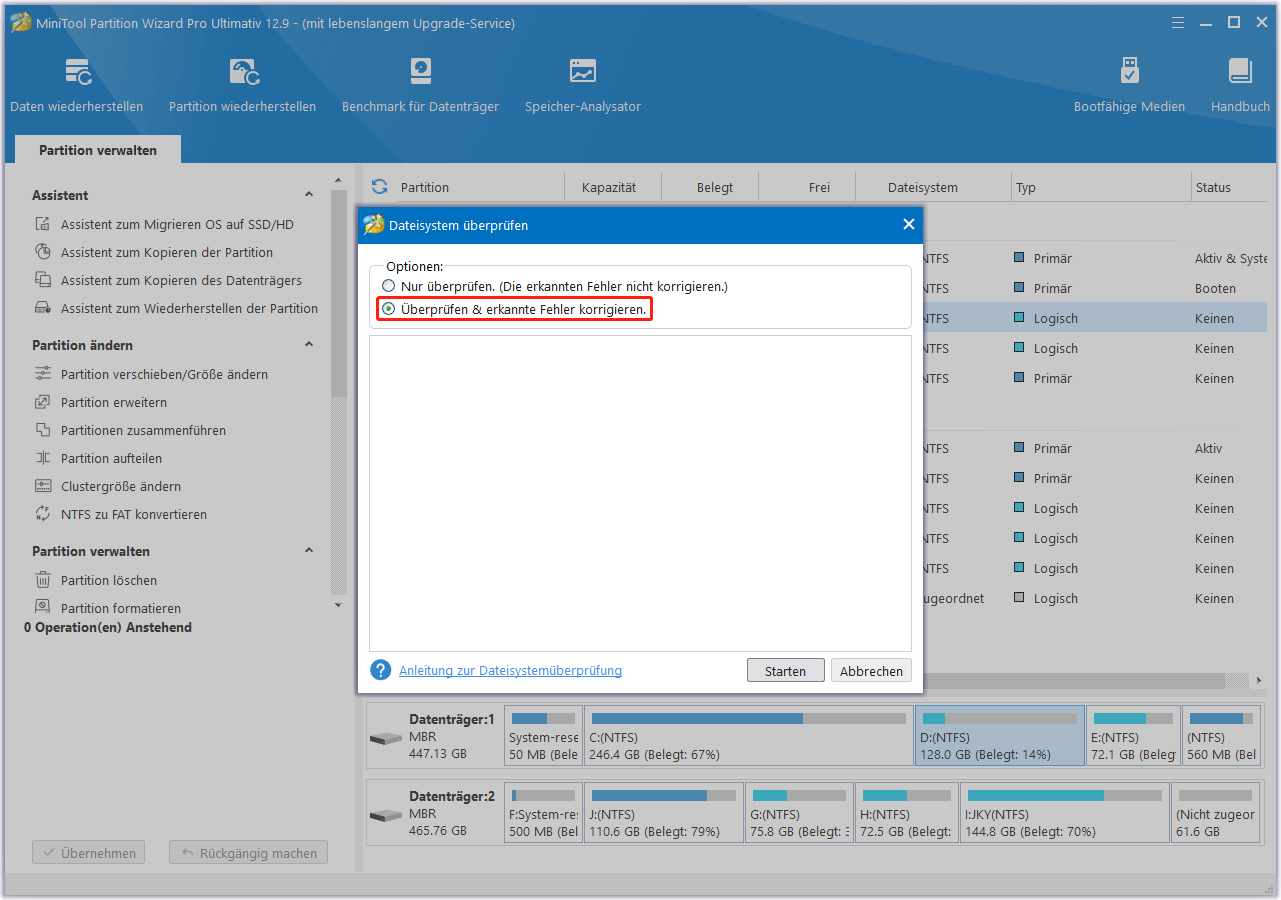Image resolution: width=1281 pixels, height=900 pixels.
Task: Start Assistent zum Kopieren der Partition
Action: click(x=166, y=253)
